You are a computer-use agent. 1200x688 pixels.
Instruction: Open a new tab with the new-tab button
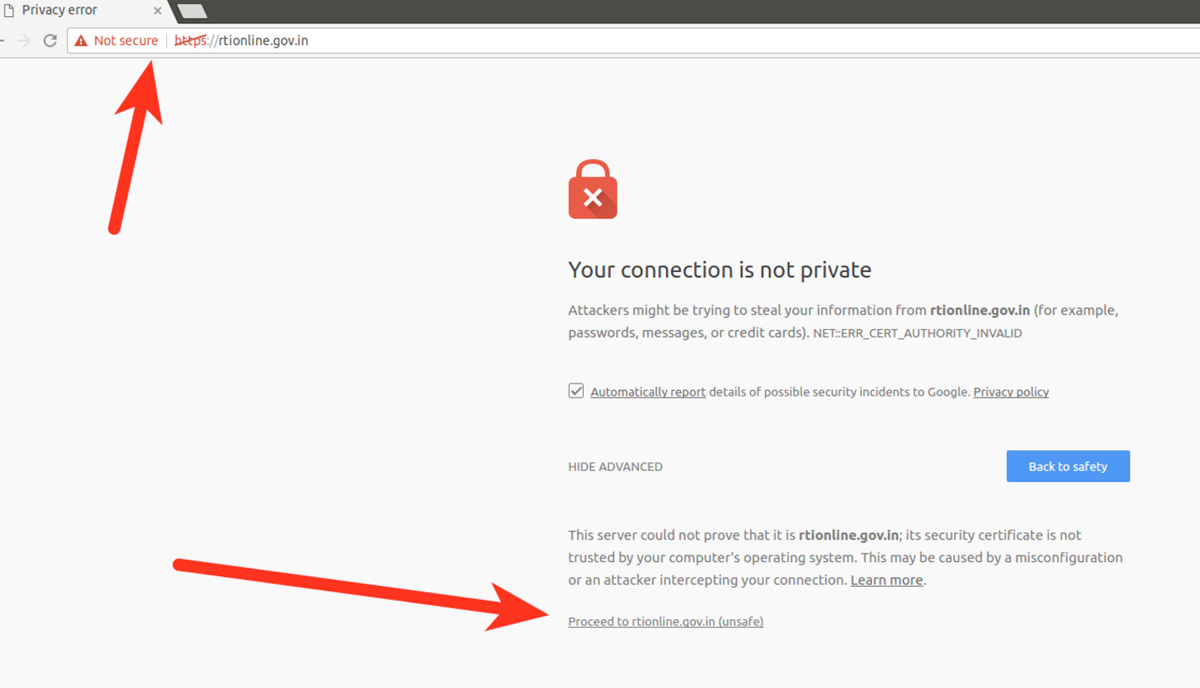coord(192,11)
